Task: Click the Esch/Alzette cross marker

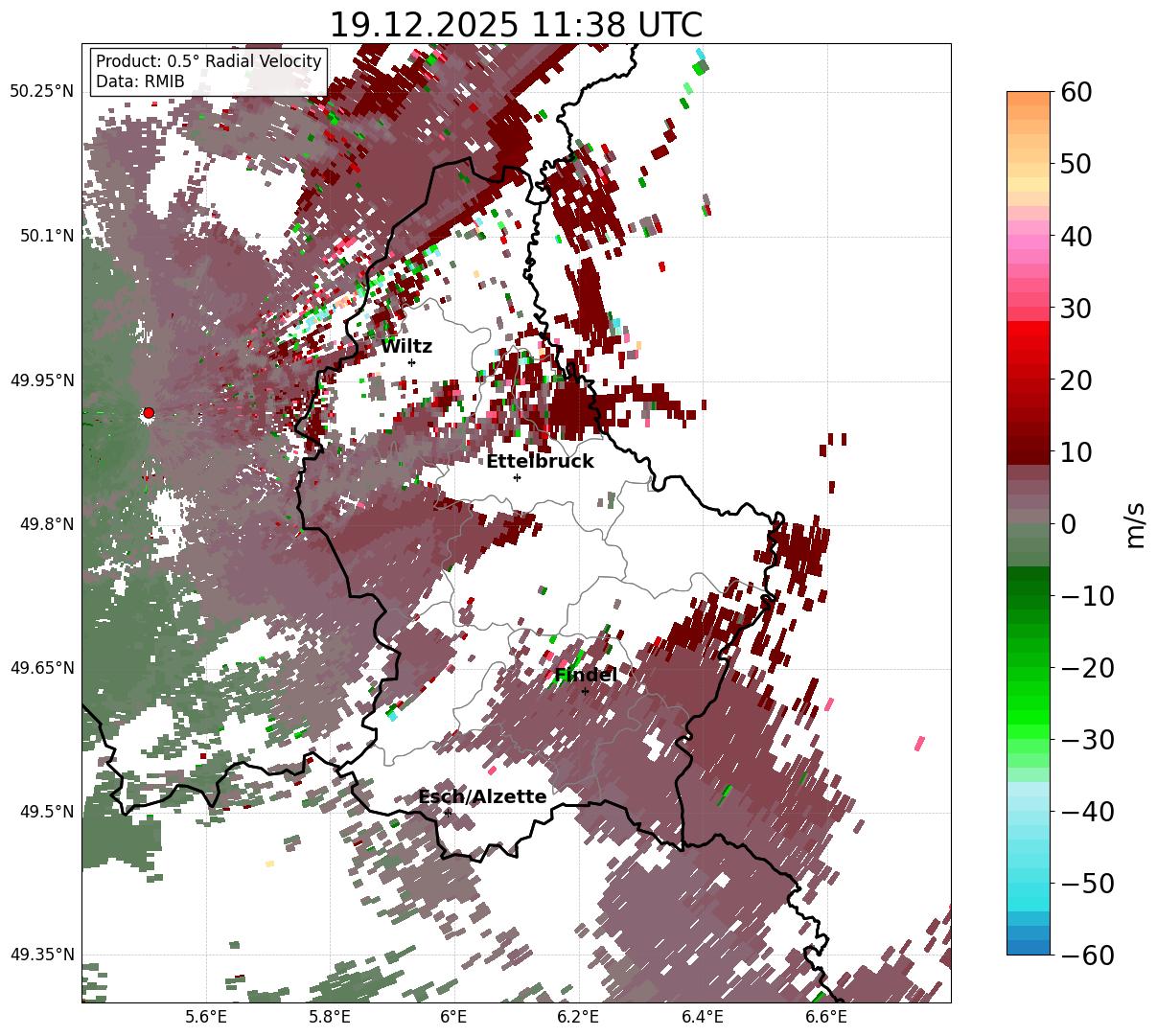Action: point(448,812)
